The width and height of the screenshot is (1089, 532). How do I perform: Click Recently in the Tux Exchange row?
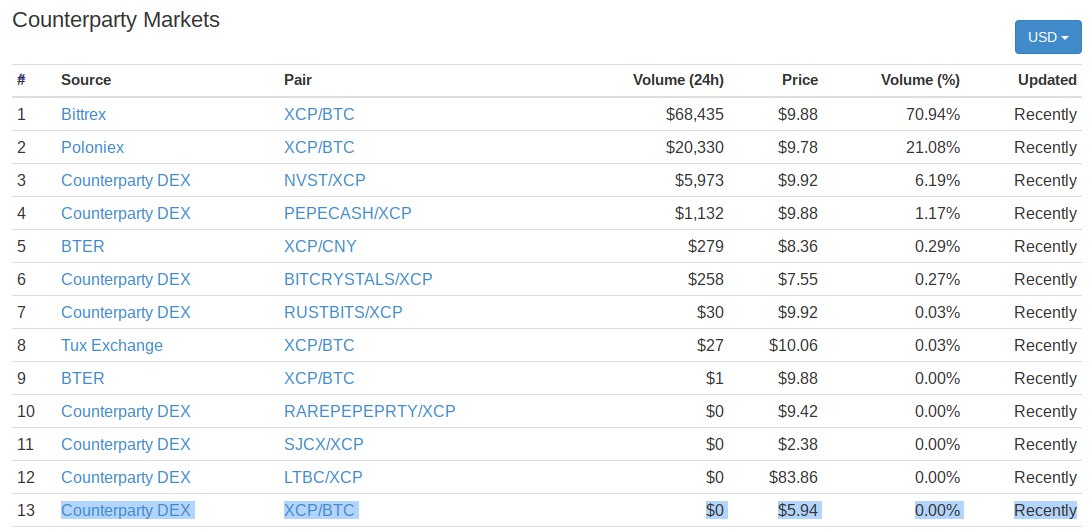click(1045, 345)
